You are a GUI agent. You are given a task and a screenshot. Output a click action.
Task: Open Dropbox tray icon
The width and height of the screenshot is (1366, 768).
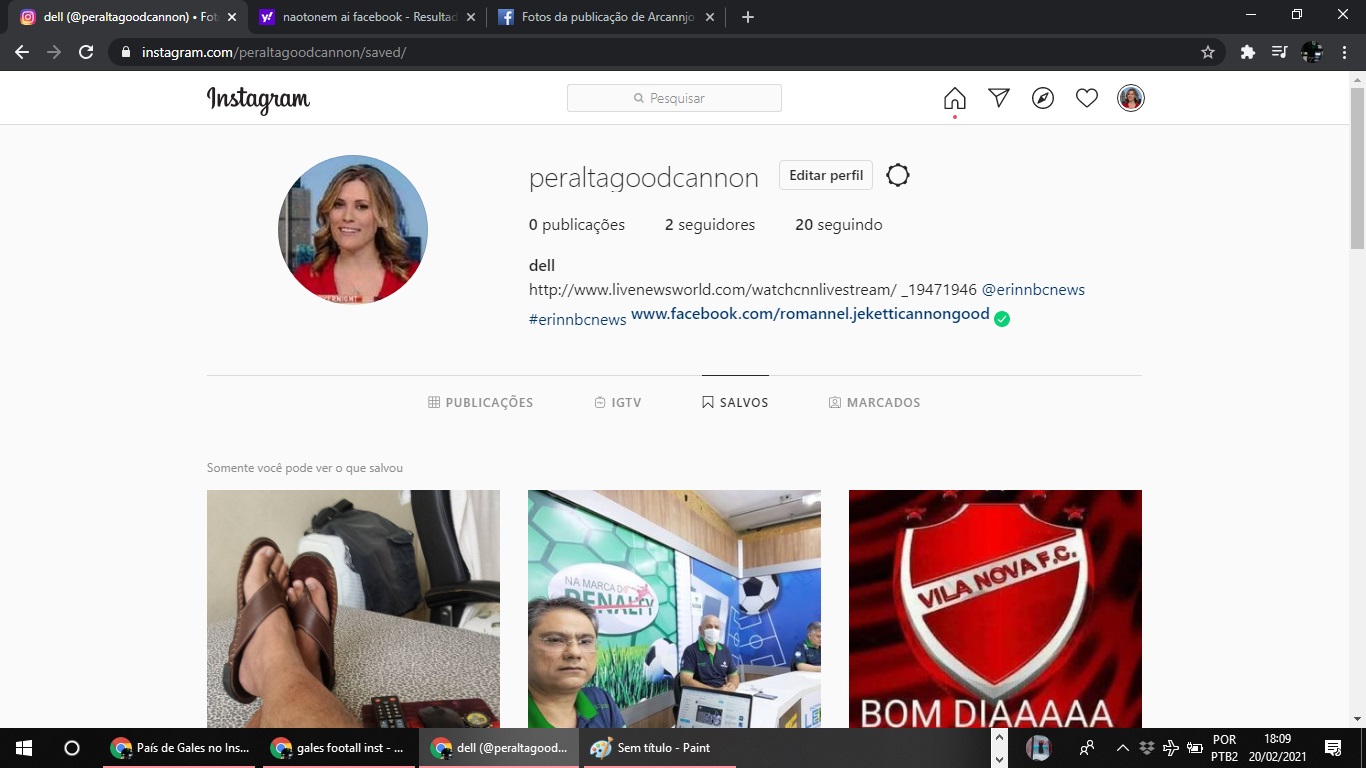[1146, 748]
